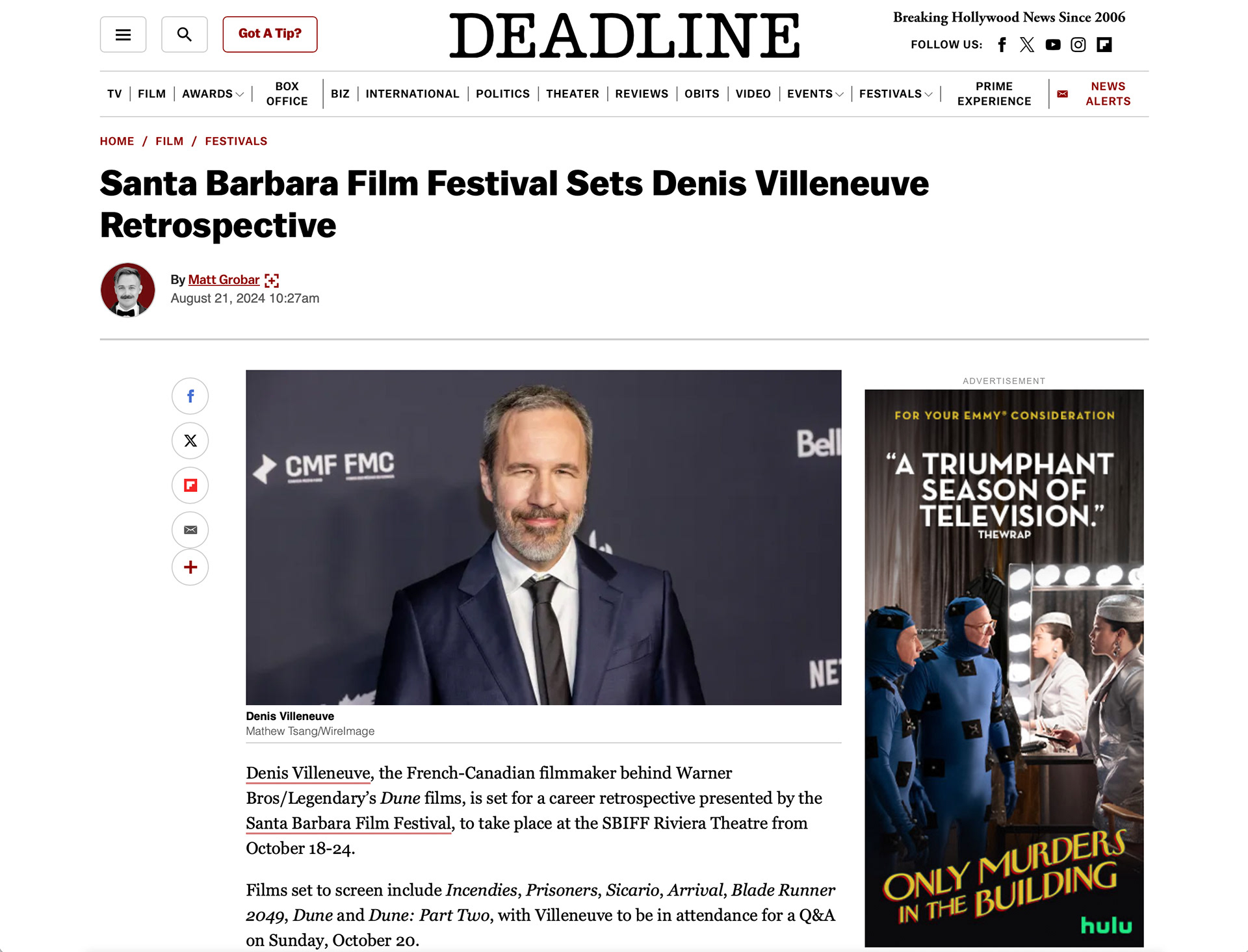Show more sharing options plus button
This screenshot has height=952, width=1248.
tap(190, 567)
